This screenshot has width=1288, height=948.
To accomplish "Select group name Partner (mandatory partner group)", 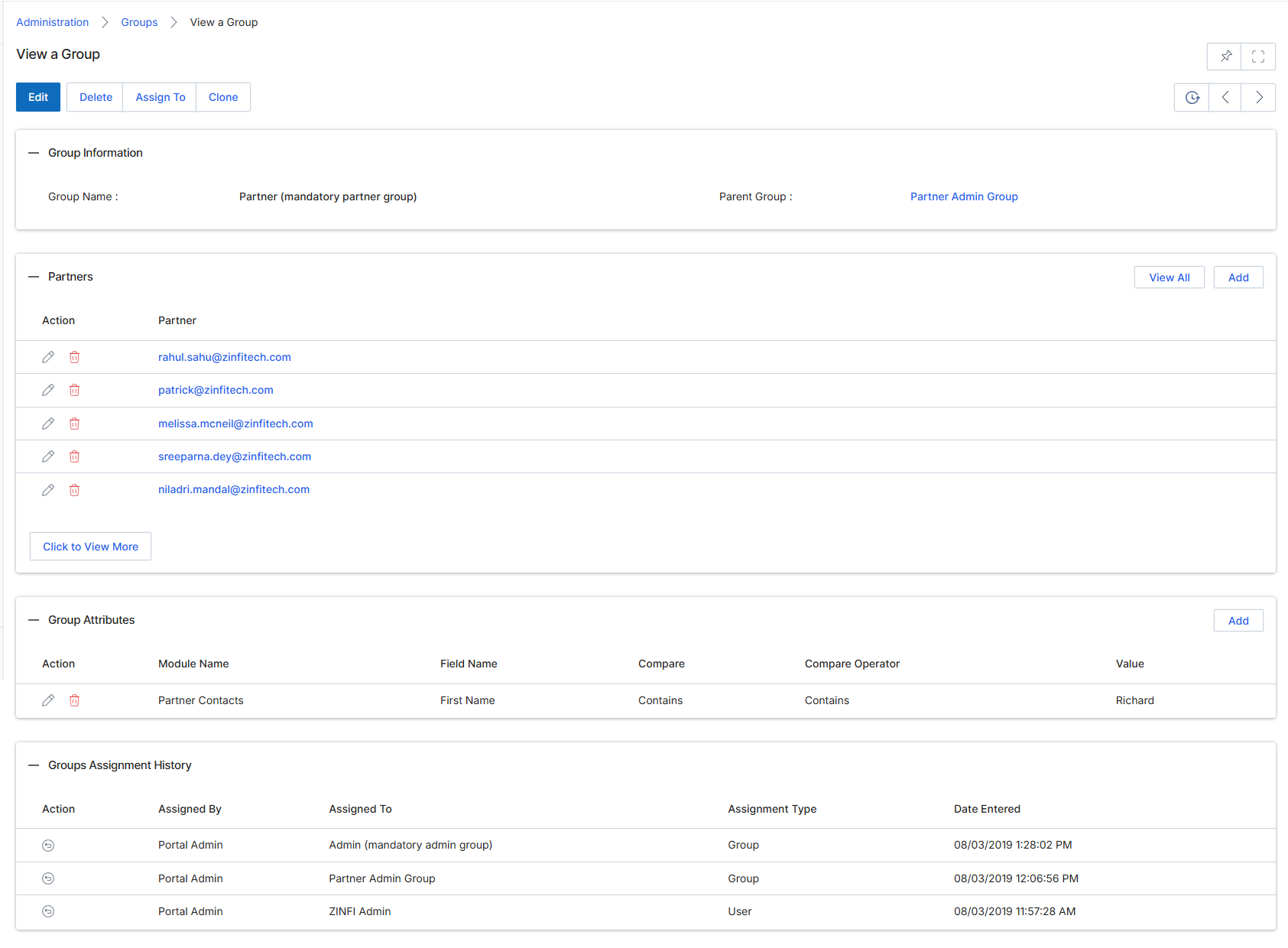I will pyautogui.click(x=328, y=196).
